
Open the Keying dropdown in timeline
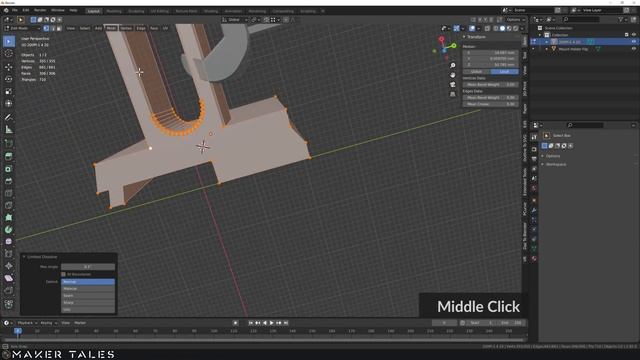(x=49, y=323)
